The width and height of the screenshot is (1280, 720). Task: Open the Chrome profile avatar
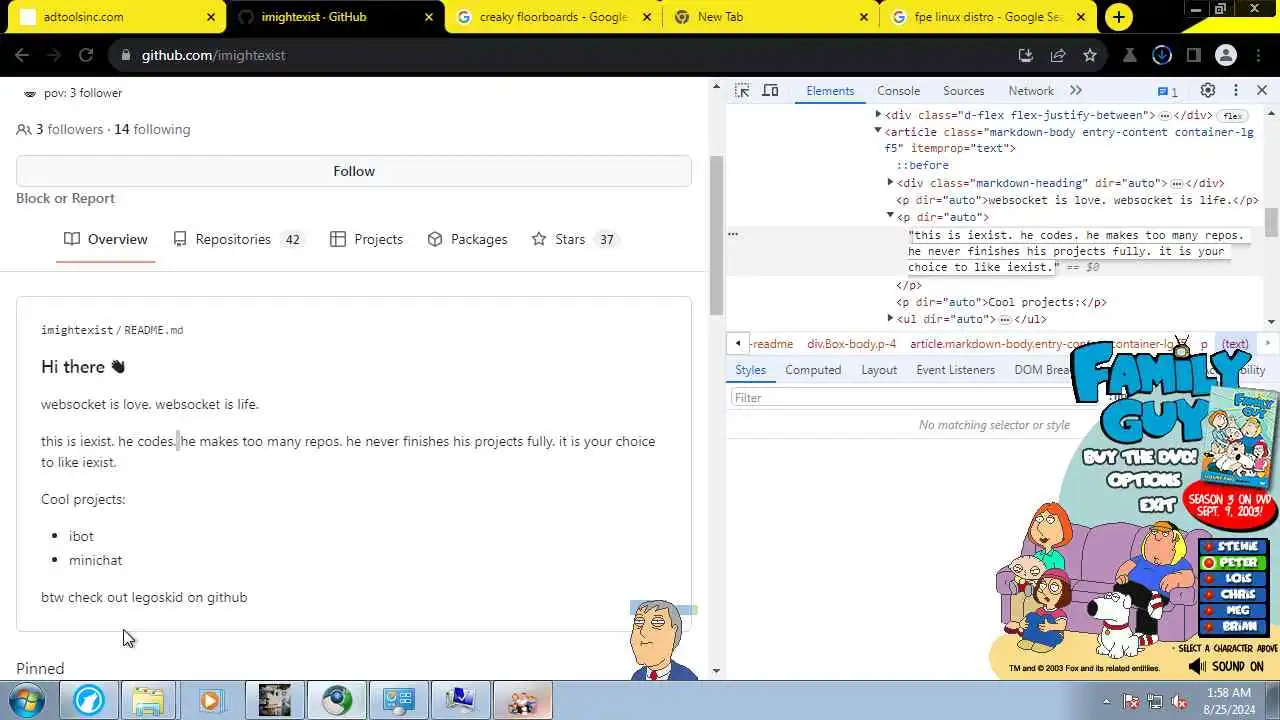(1226, 55)
